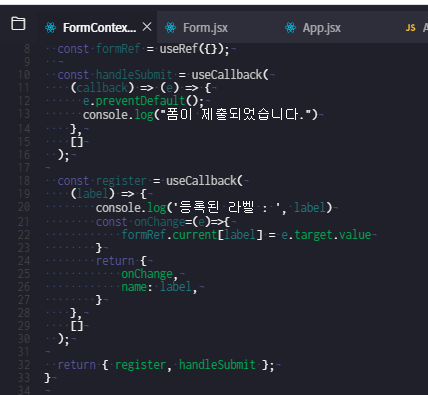Screen dimensions: 428x395
Task: Click the React icon on Form.jsx tab
Action: pyautogui.click(x=171, y=28)
